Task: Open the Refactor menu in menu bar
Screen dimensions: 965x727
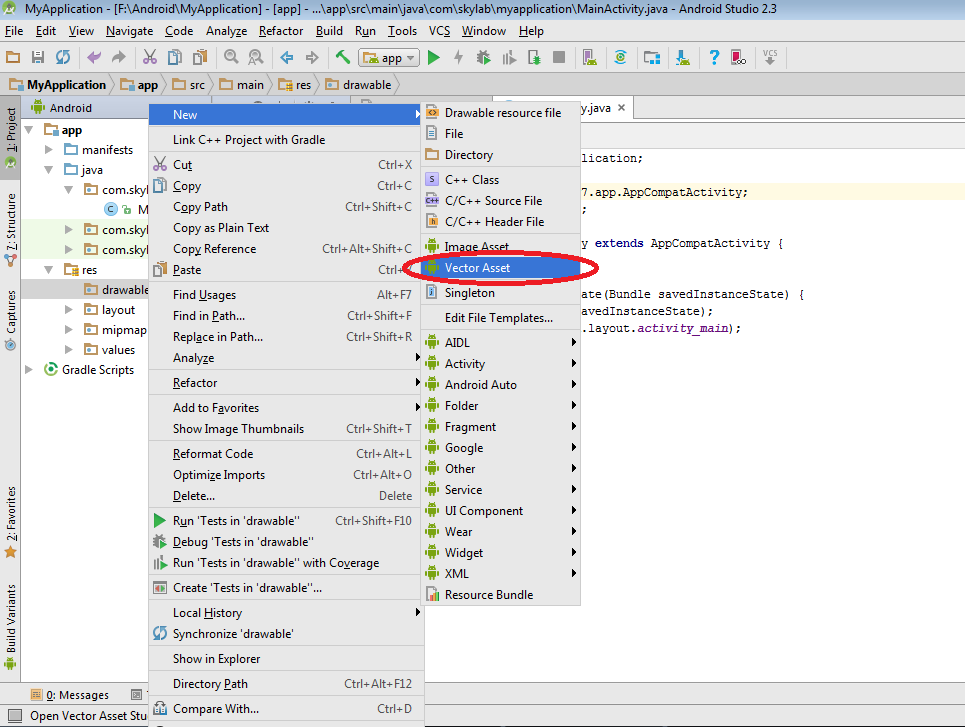Action: [x=280, y=31]
